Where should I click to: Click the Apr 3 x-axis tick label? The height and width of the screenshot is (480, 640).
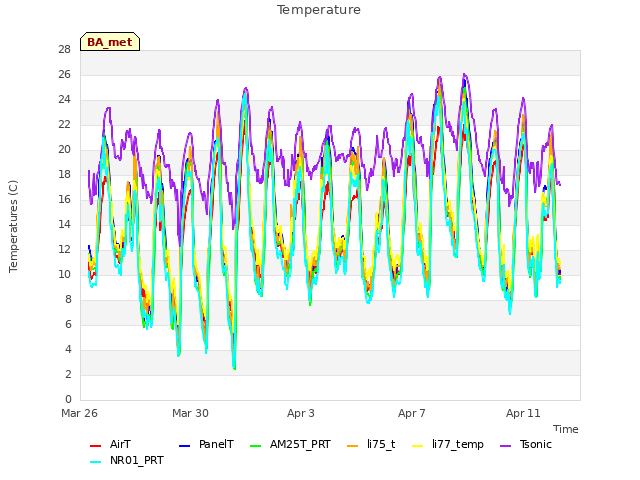click(301, 413)
